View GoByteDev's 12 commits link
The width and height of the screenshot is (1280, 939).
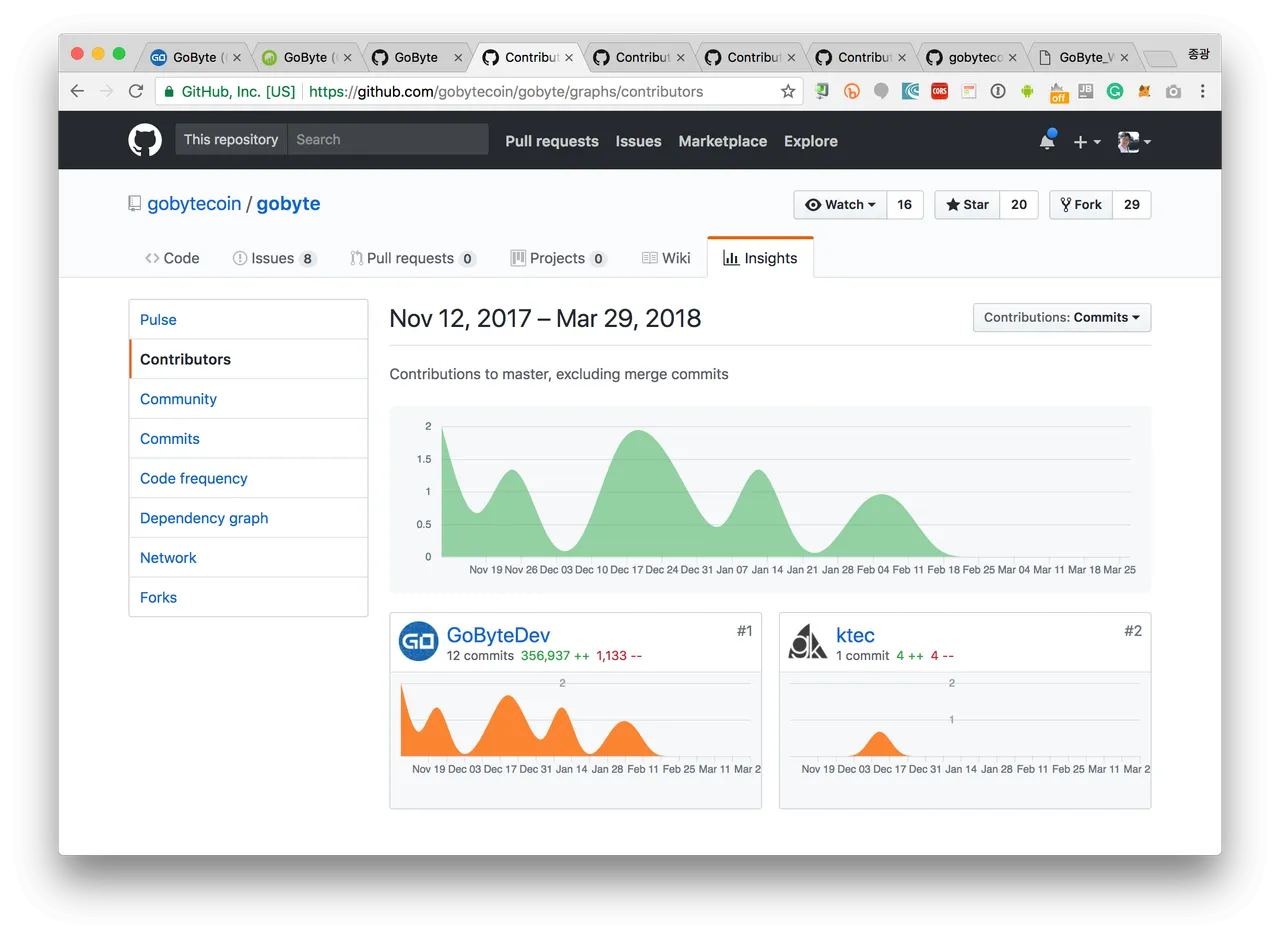(x=480, y=656)
